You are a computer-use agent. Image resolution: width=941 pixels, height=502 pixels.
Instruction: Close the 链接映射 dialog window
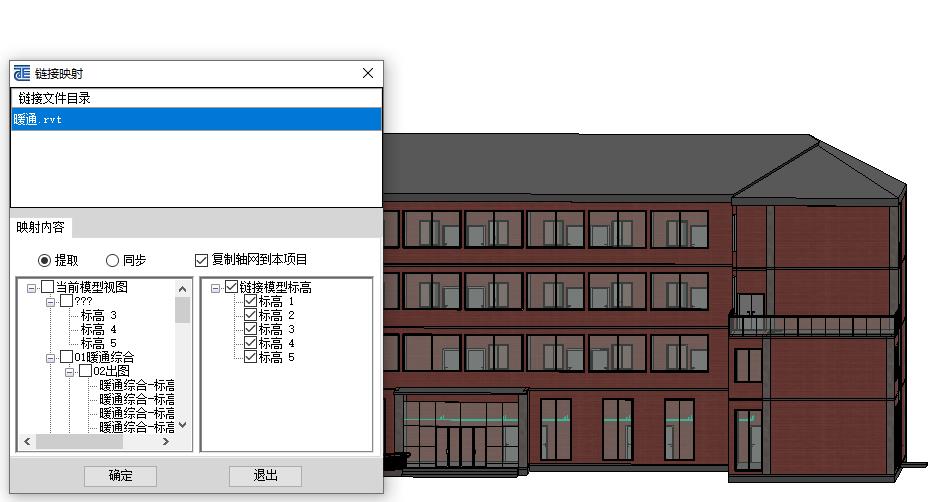point(368,73)
